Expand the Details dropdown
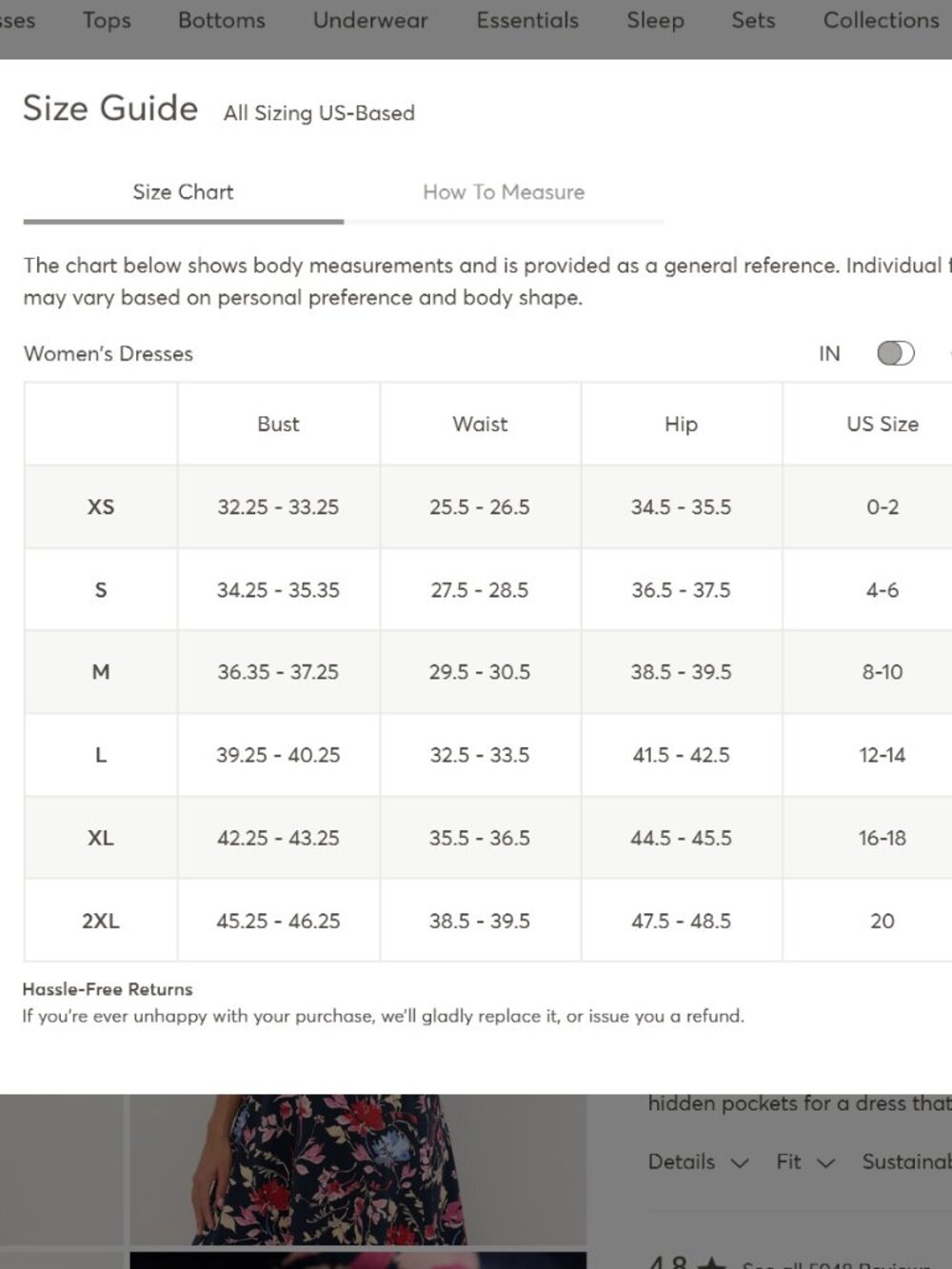 698,1161
